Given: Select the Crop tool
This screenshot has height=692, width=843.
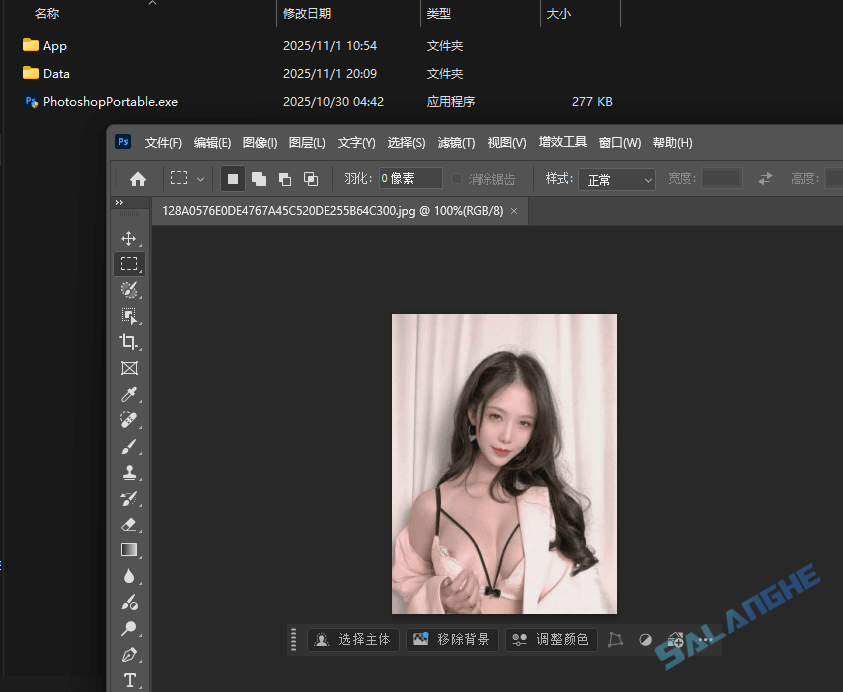Looking at the screenshot, I should pos(129,341).
